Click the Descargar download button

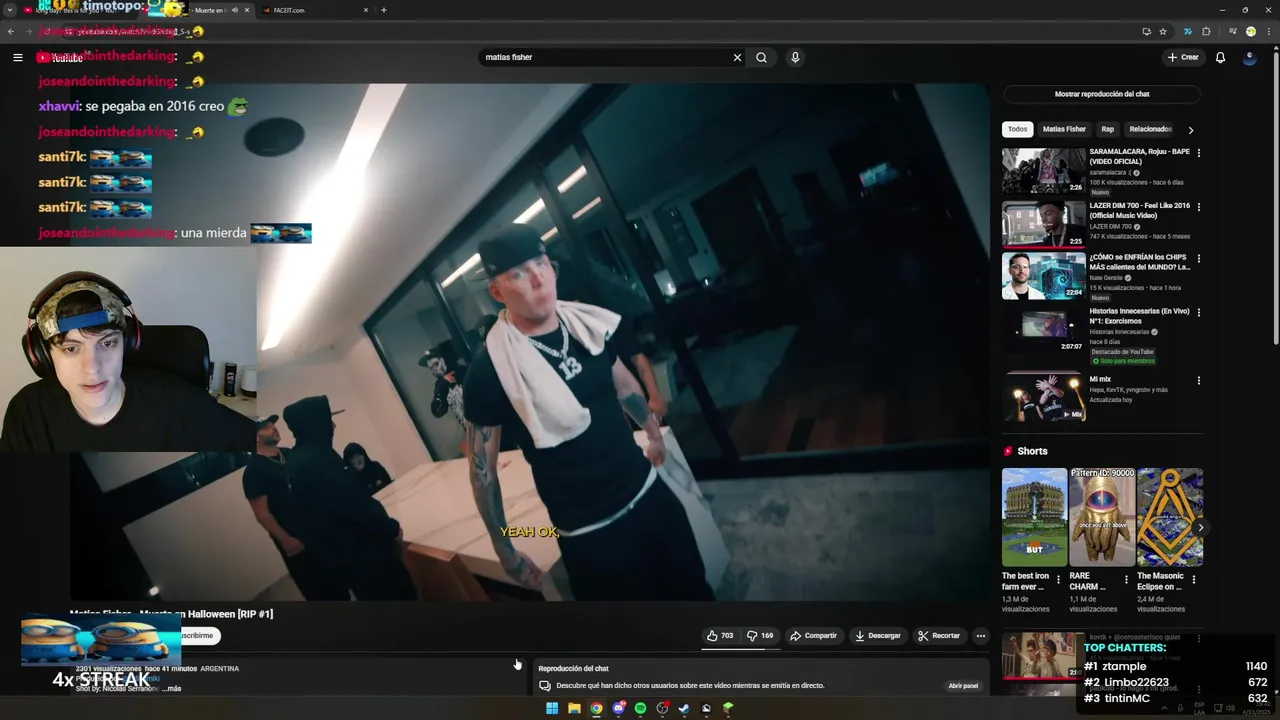[x=878, y=636]
